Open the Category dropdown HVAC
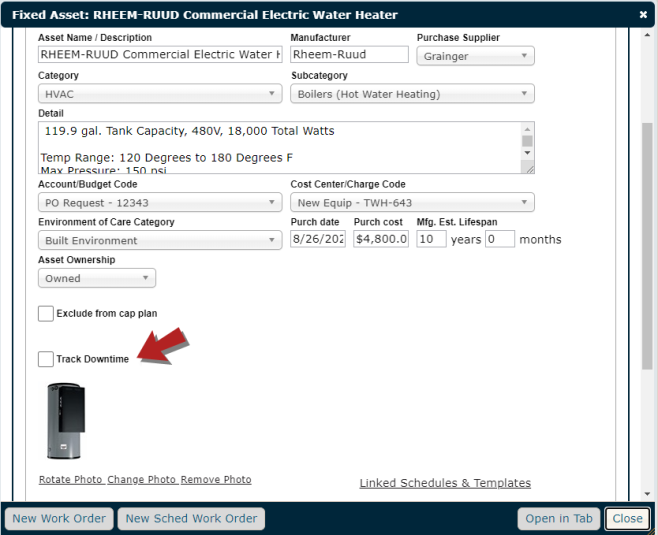 tap(160, 94)
